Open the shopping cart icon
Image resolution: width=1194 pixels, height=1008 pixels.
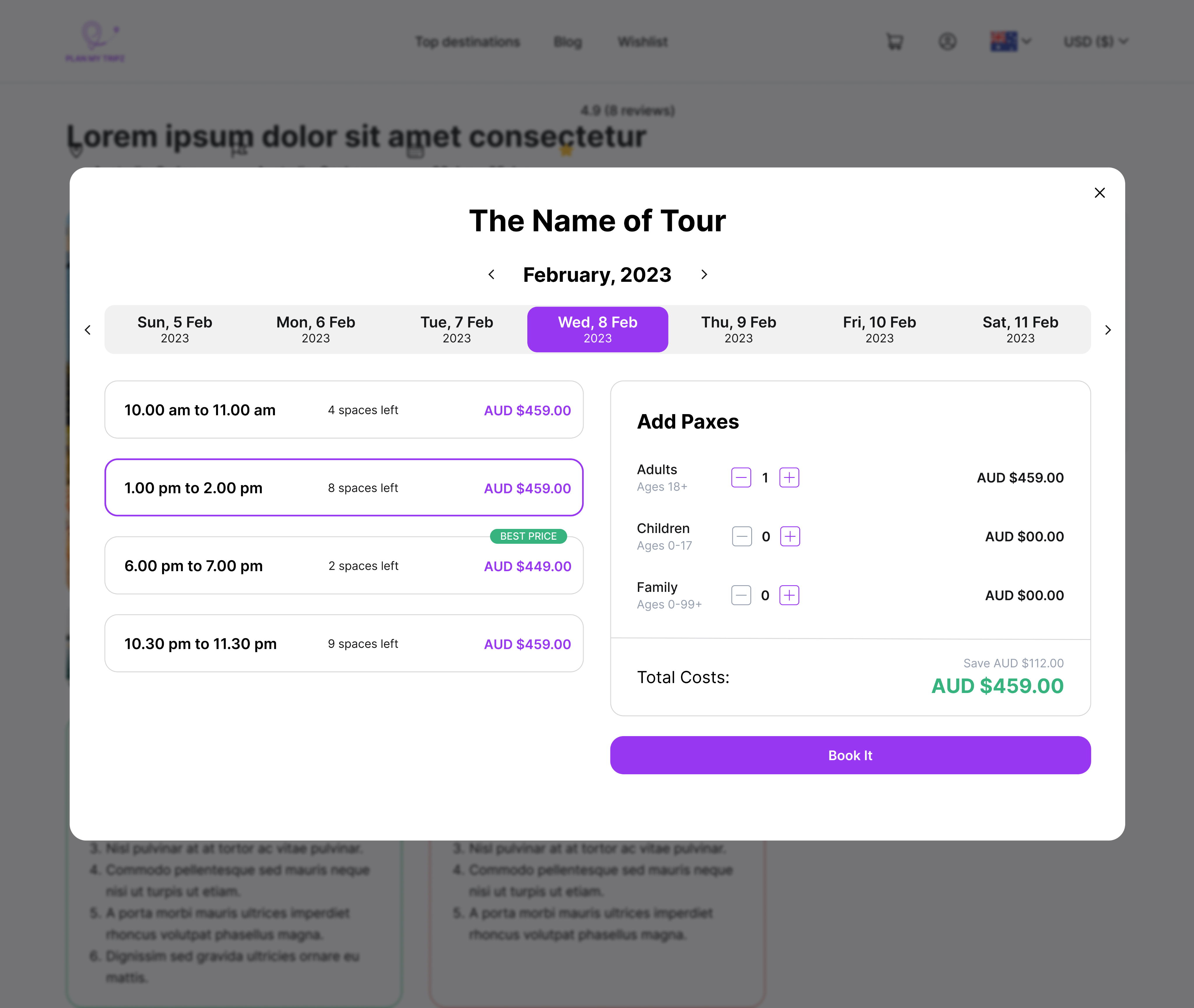(894, 41)
